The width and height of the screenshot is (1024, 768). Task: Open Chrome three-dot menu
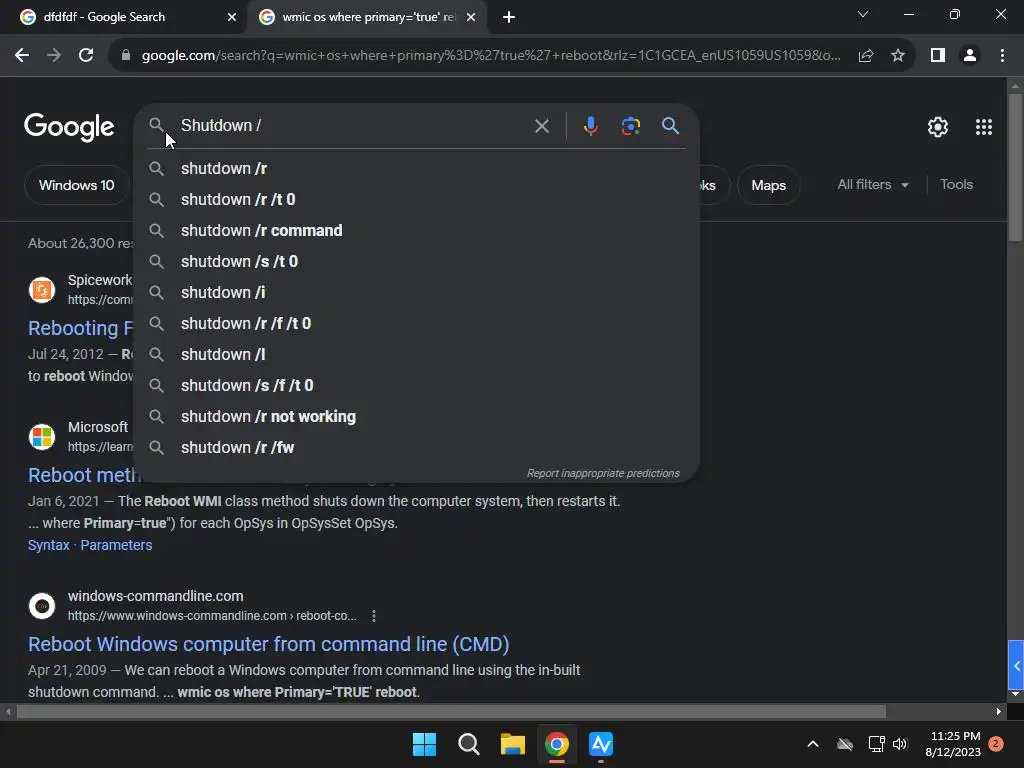[1002, 56]
